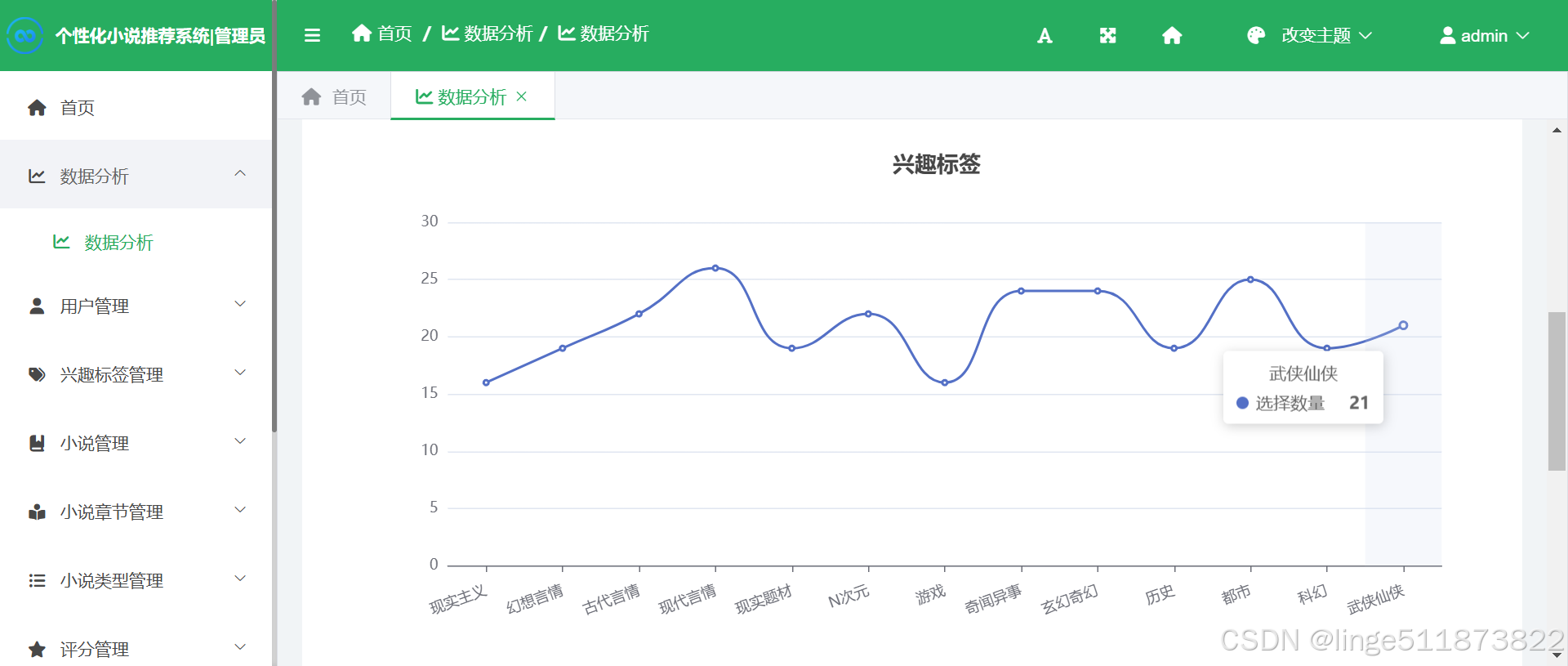
Task: Click 首页 breadcrumb link
Action: tap(394, 34)
